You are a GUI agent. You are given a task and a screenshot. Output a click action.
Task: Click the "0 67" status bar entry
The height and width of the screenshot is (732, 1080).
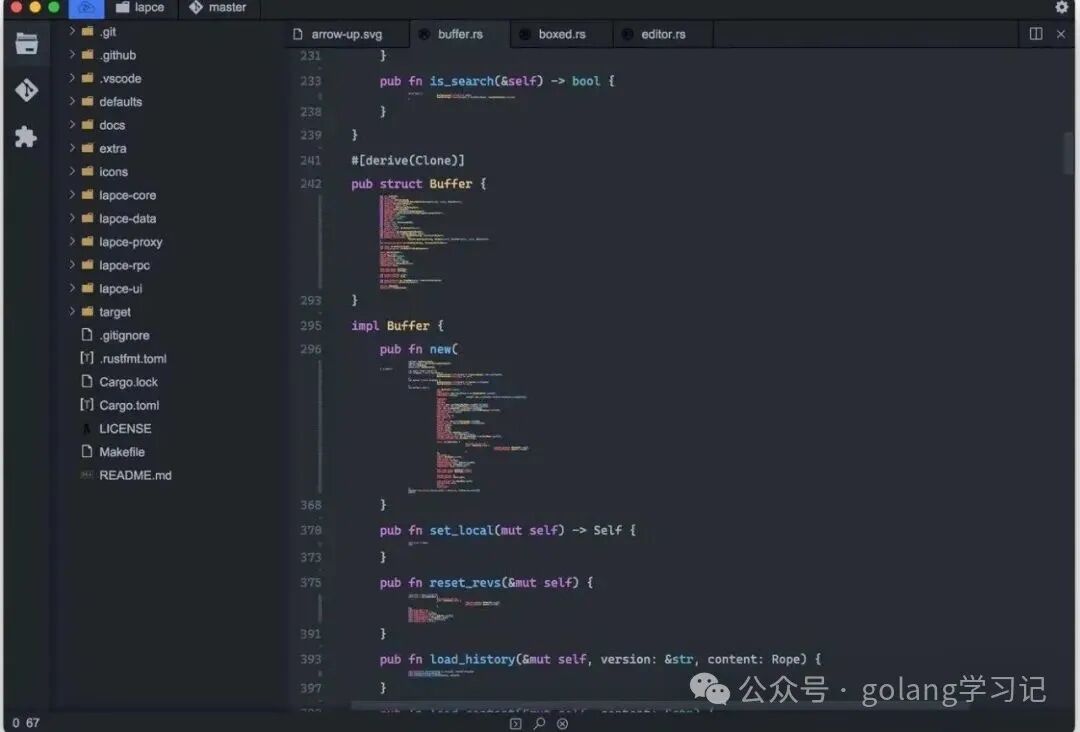pos(25,723)
